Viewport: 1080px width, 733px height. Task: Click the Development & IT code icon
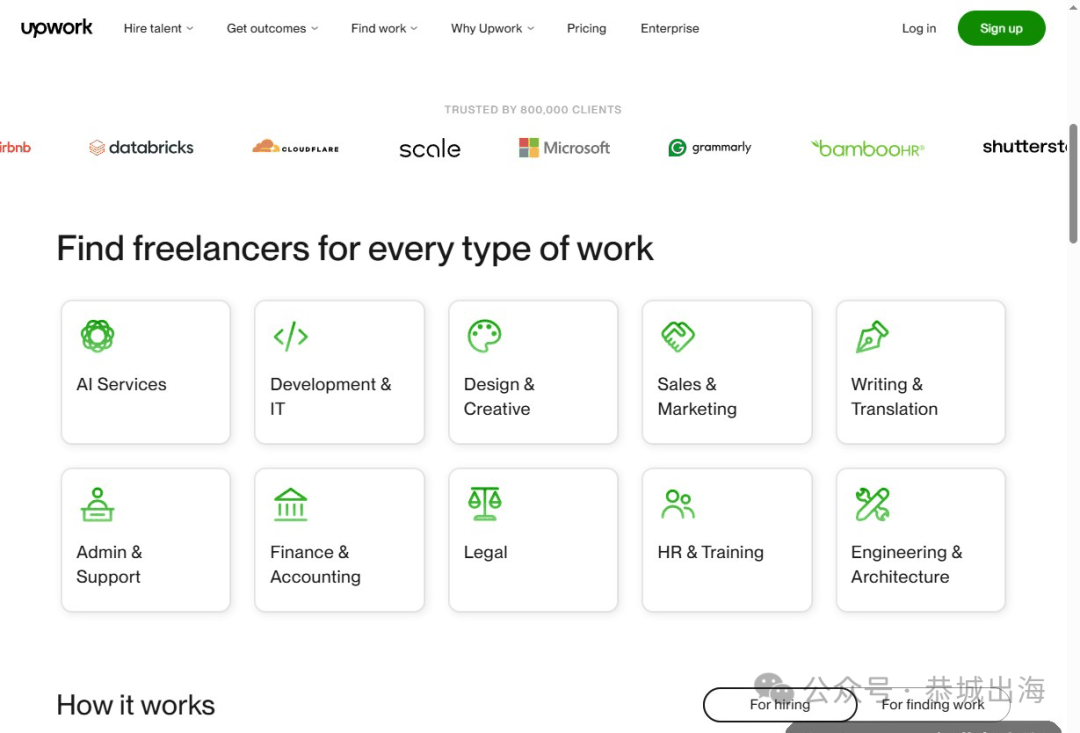[x=291, y=336]
